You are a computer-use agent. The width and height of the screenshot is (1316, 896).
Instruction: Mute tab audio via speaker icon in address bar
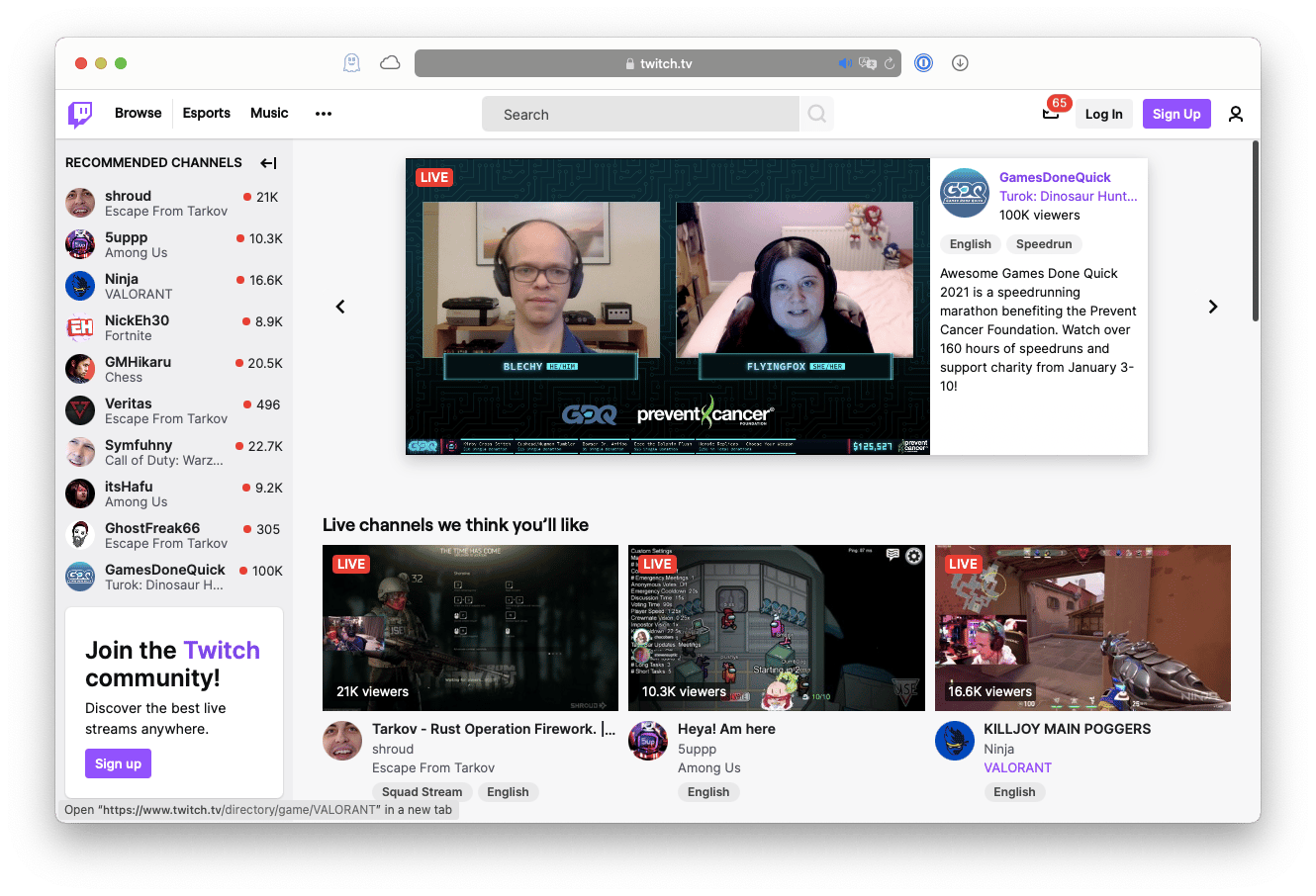(x=845, y=63)
